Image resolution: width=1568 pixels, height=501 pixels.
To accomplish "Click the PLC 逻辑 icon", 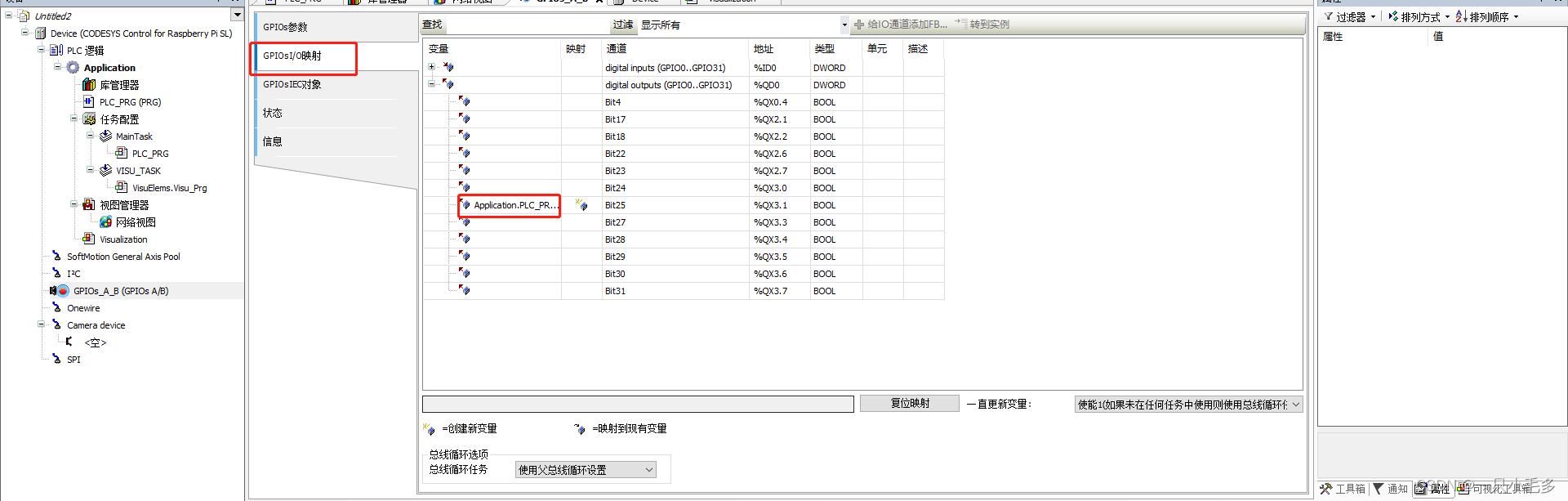I will click(x=56, y=50).
